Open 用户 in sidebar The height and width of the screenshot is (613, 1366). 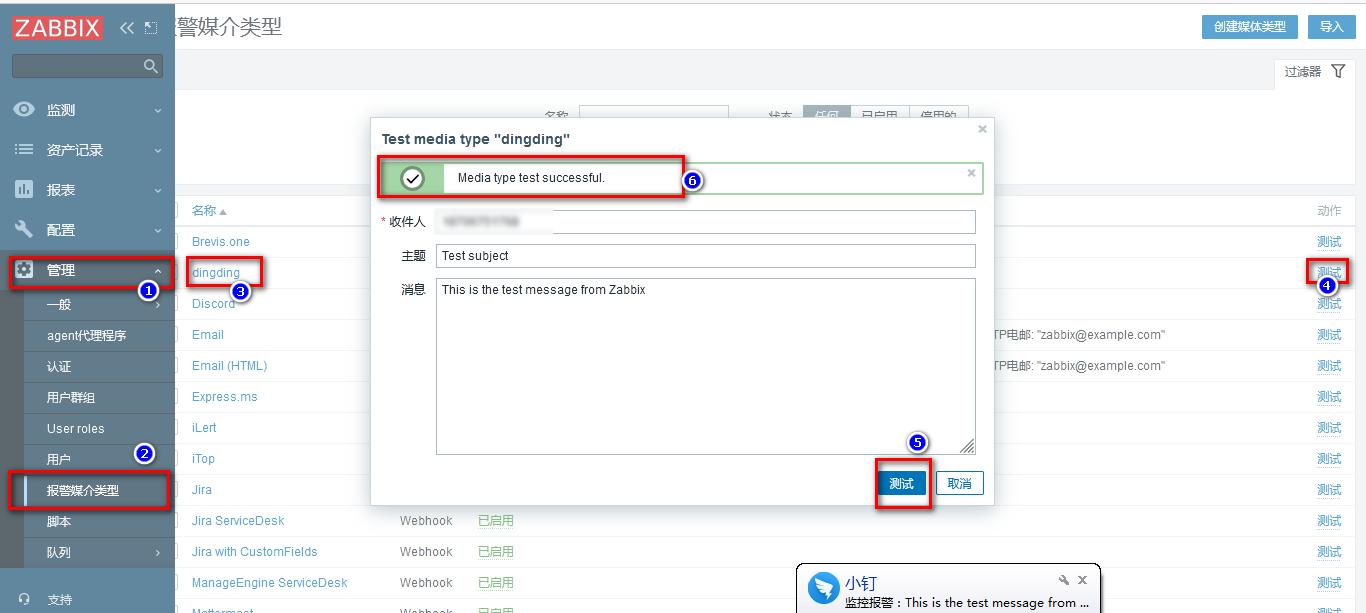click(59, 459)
